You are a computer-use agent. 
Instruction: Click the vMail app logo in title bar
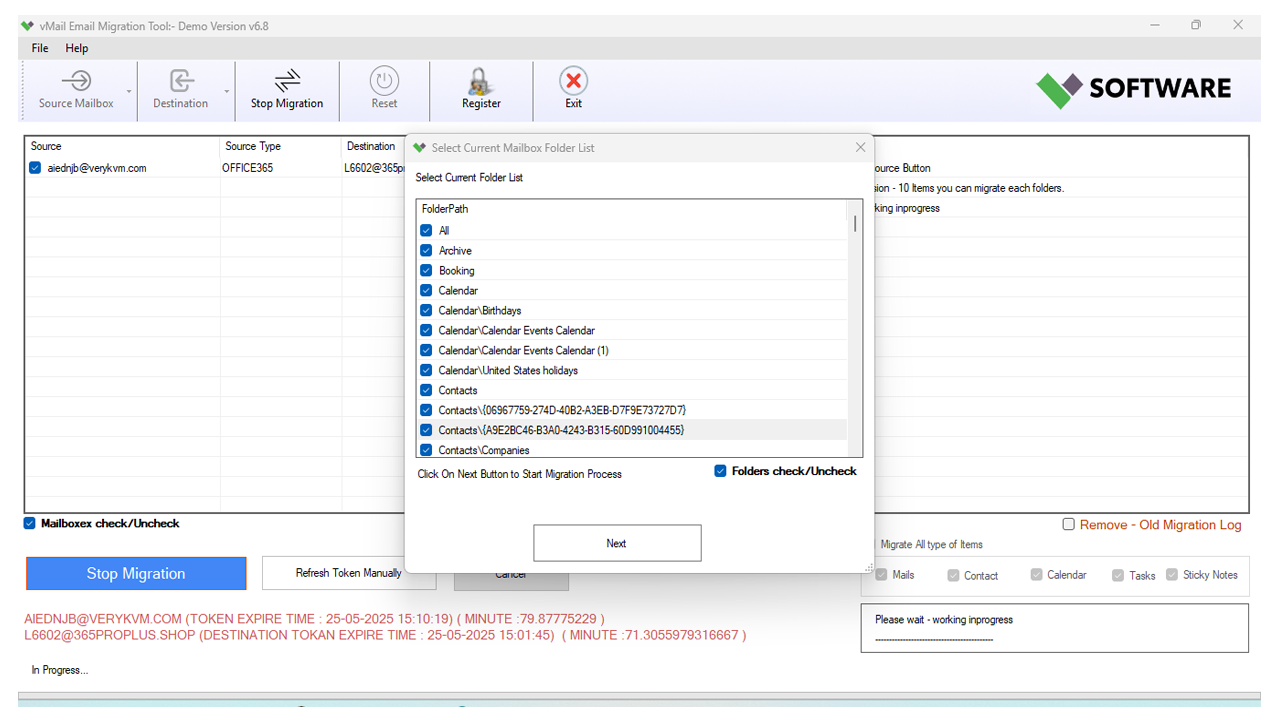[x=28, y=26]
